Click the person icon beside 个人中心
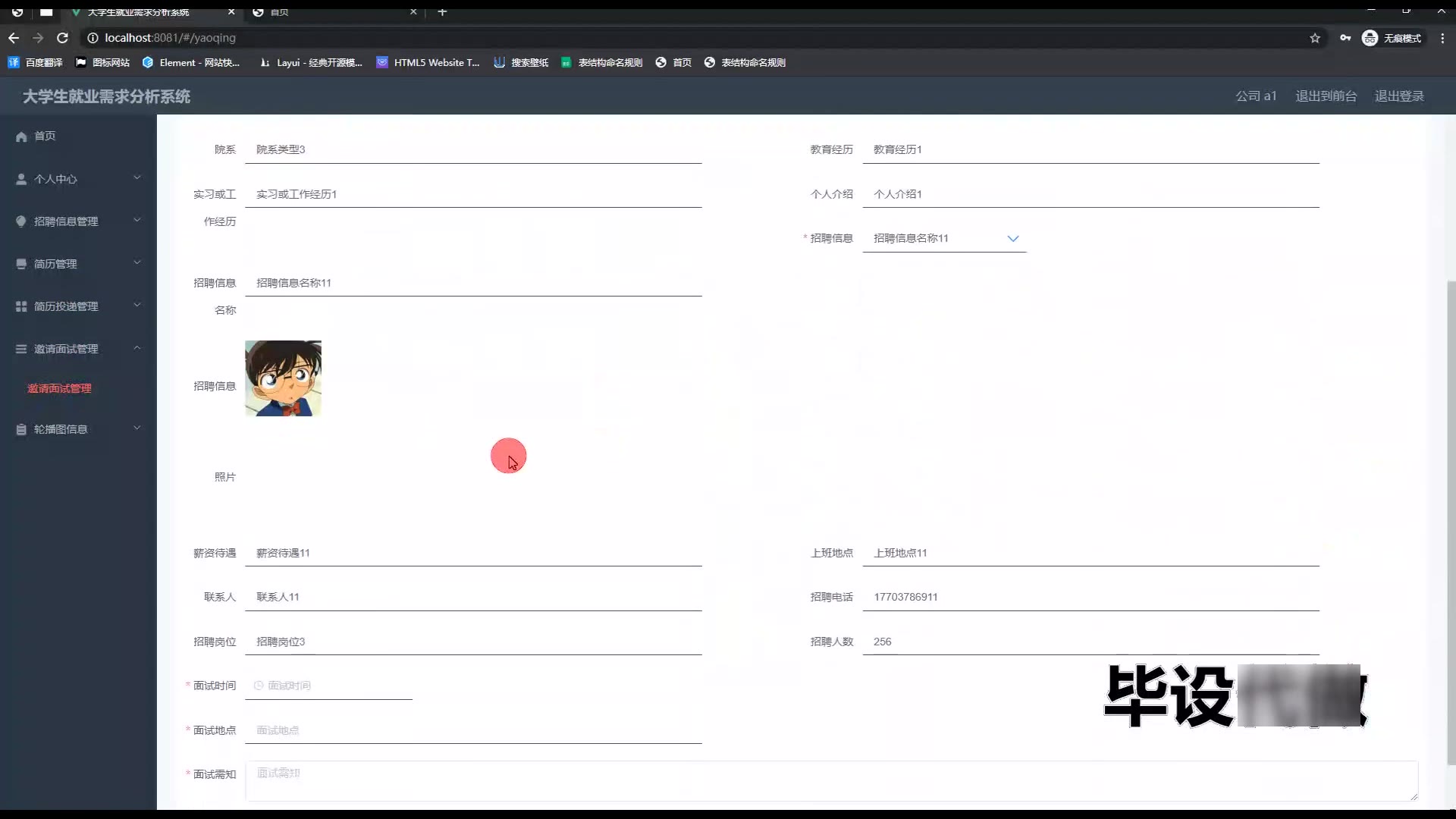 [x=21, y=179]
